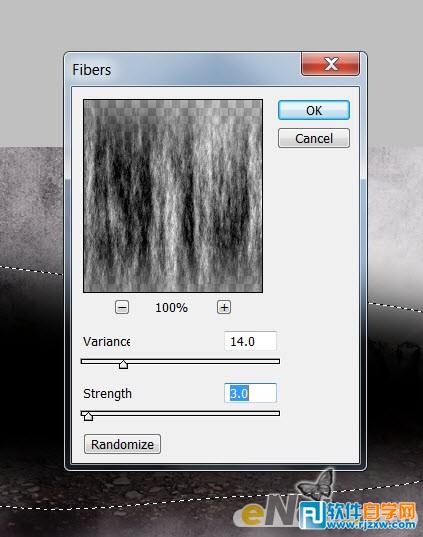Image resolution: width=423 pixels, height=537 pixels.
Task: Click the Strength slider handle
Action: tap(88, 416)
